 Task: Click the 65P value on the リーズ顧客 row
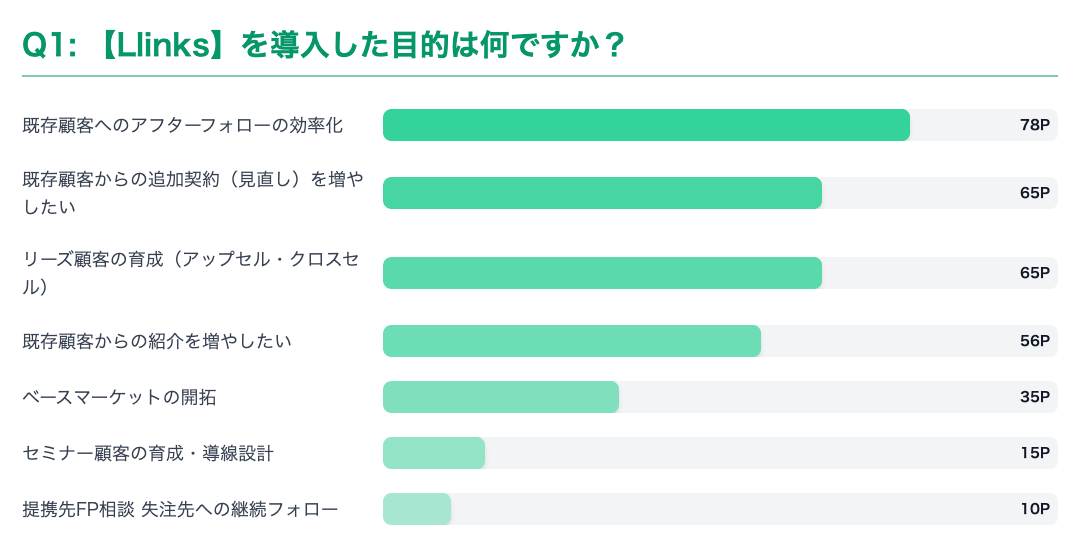(x=1035, y=273)
